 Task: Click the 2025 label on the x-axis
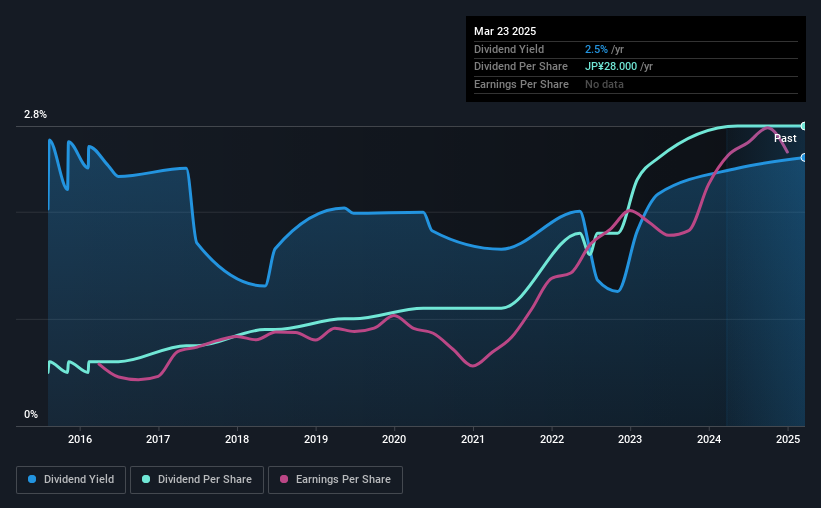788,439
